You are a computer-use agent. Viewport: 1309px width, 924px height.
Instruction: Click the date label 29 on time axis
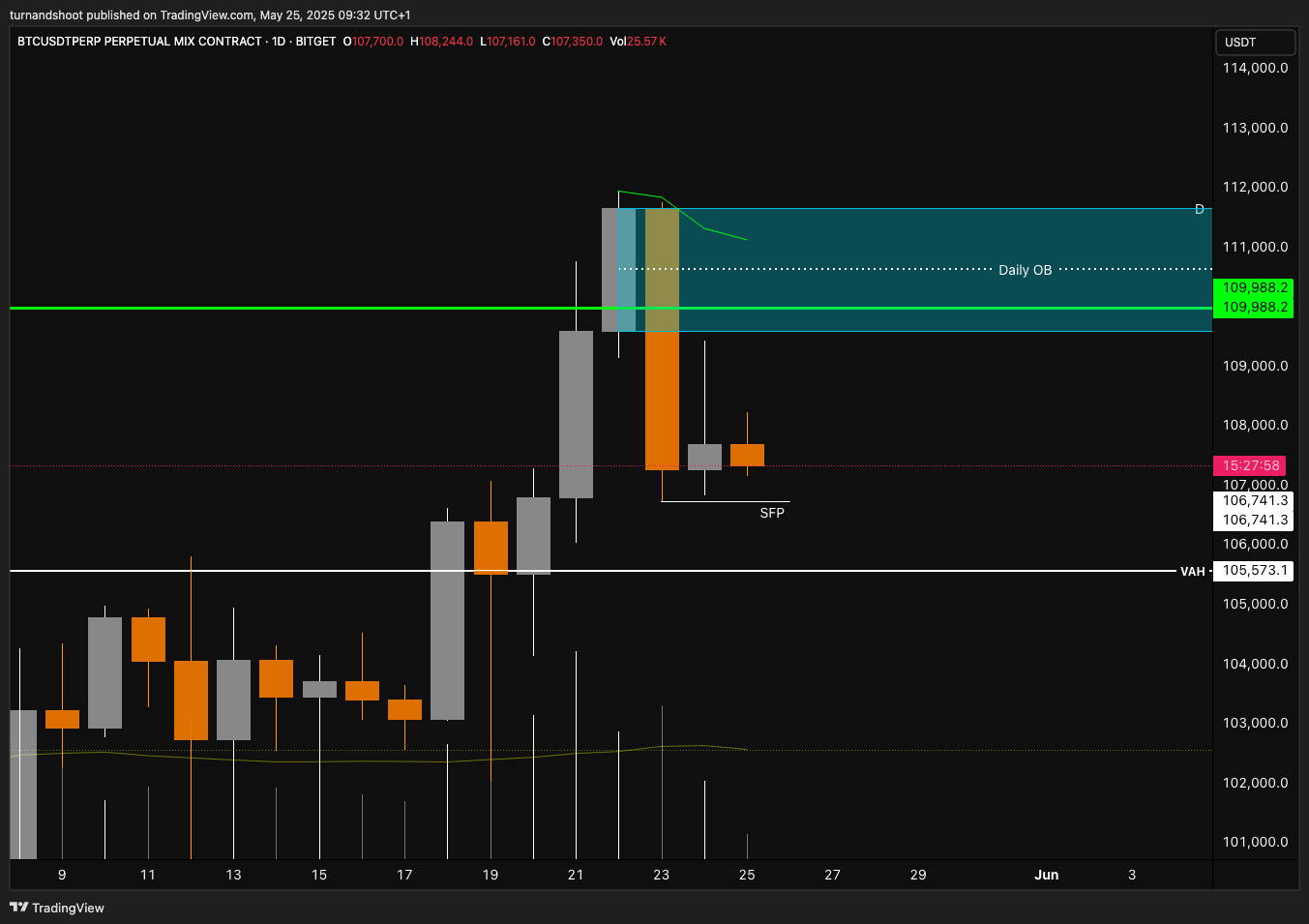point(918,875)
